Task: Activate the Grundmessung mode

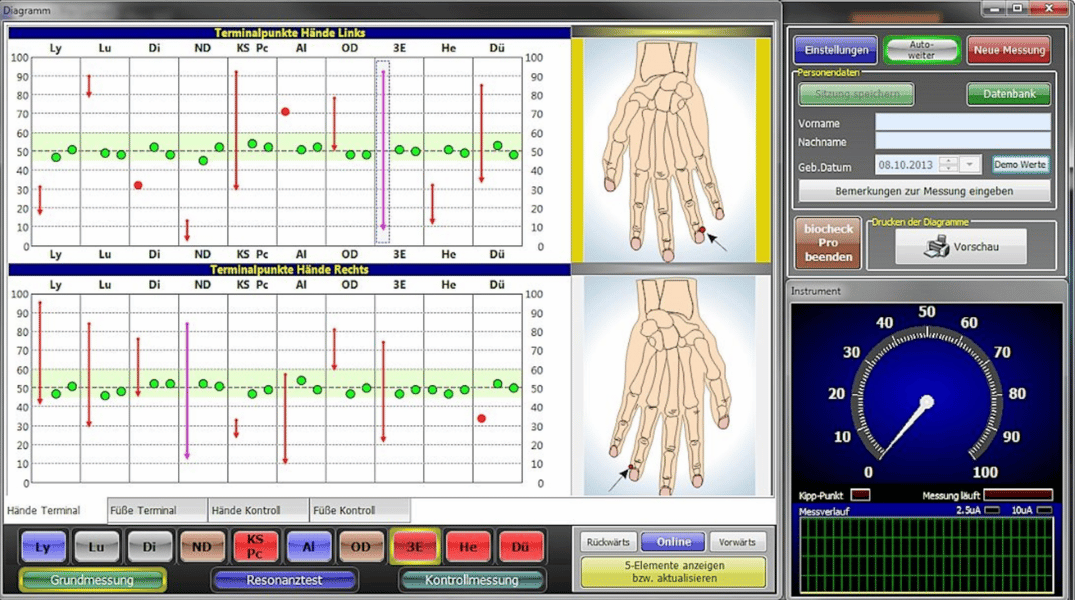Action: (x=92, y=580)
